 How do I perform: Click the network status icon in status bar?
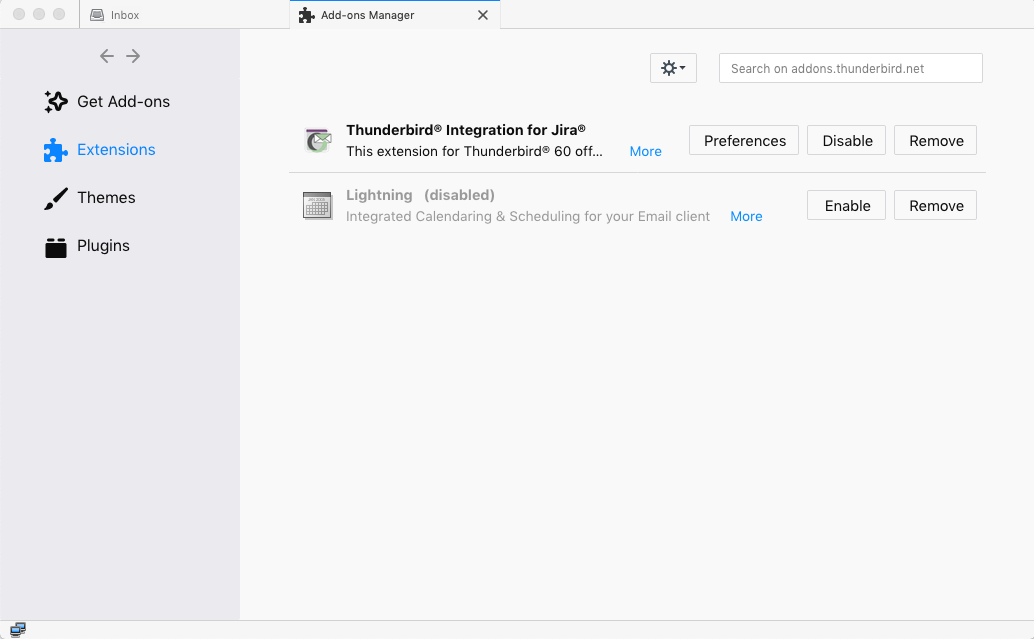(18, 629)
